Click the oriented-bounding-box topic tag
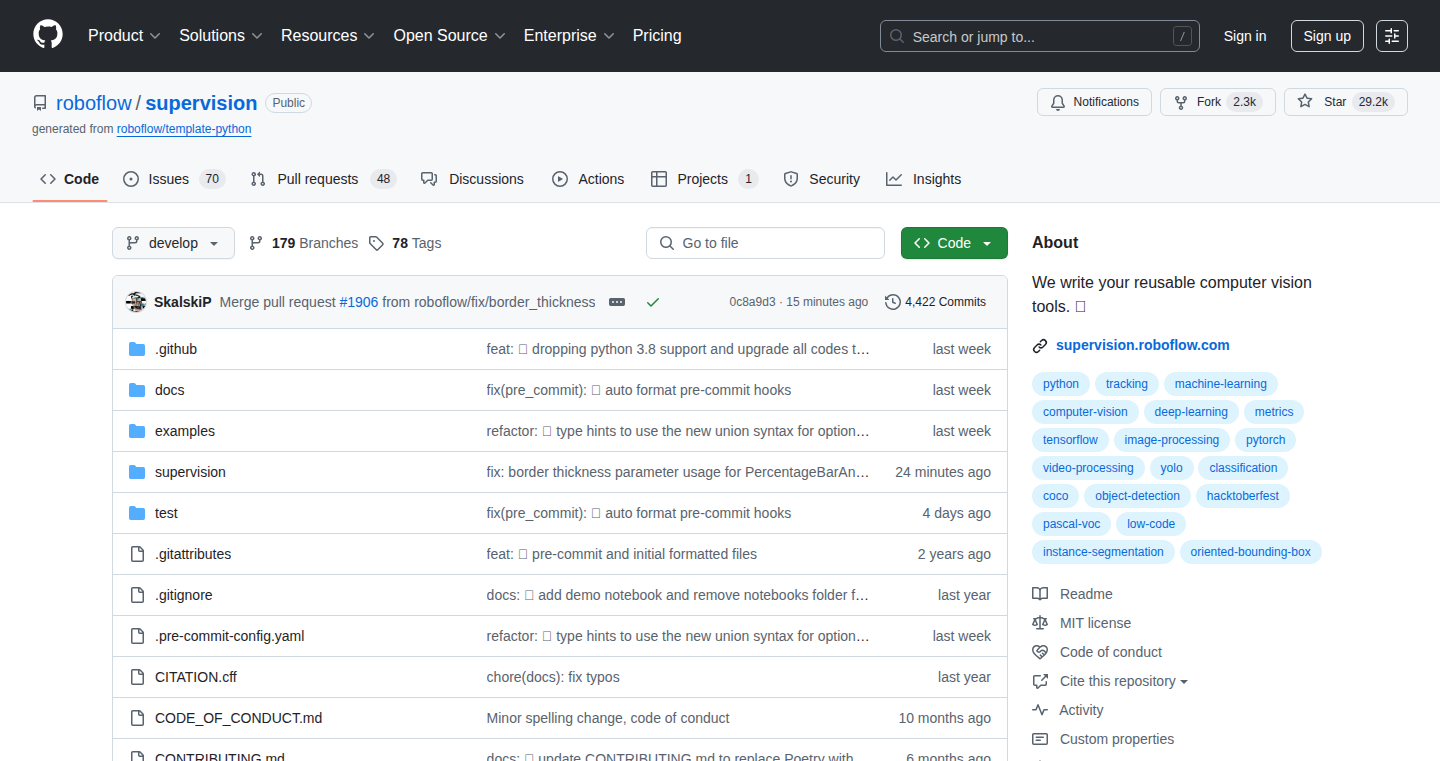The width and height of the screenshot is (1440, 761). click(1251, 552)
